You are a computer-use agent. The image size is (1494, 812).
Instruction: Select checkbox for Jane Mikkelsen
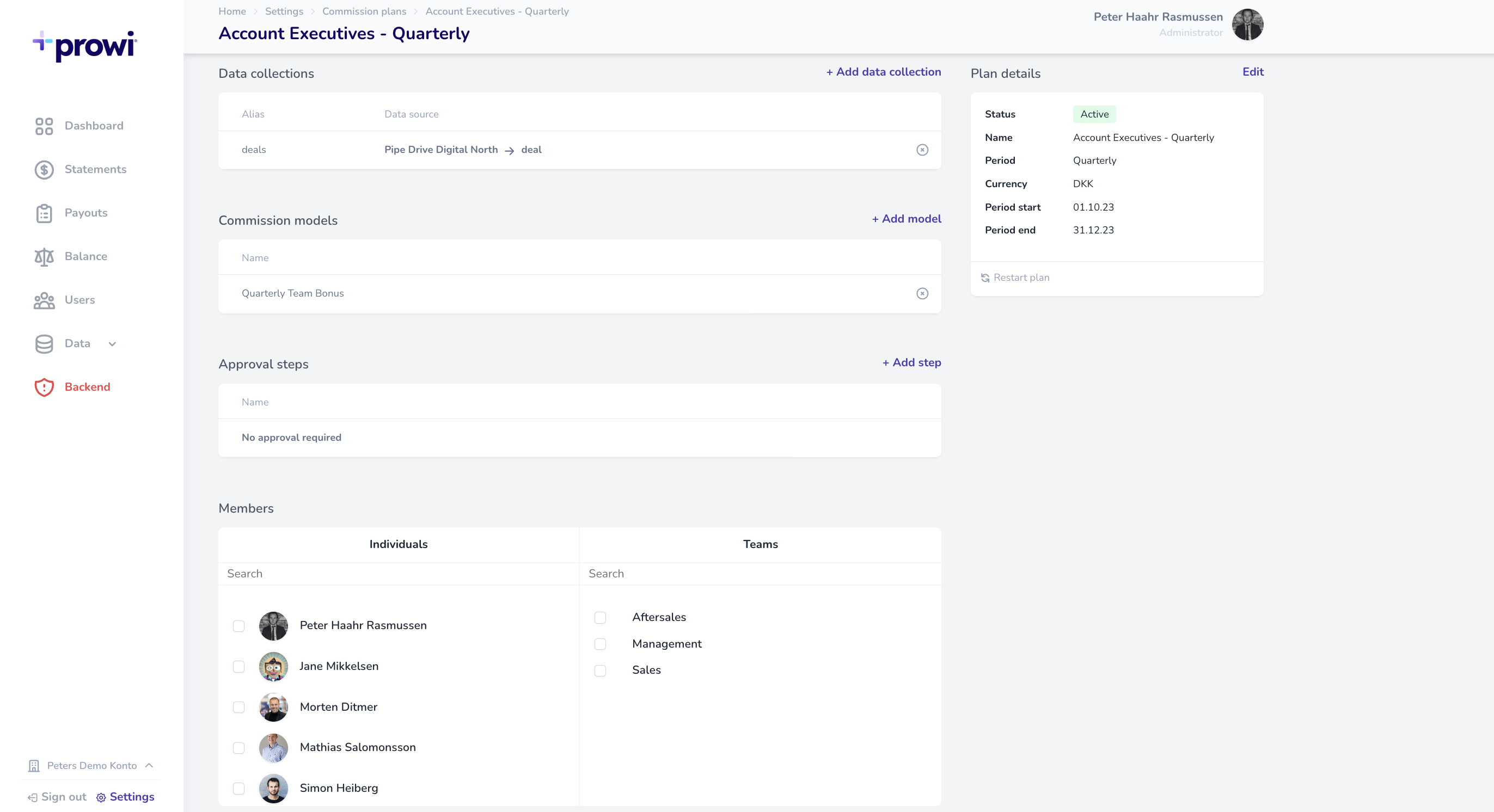point(238,667)
